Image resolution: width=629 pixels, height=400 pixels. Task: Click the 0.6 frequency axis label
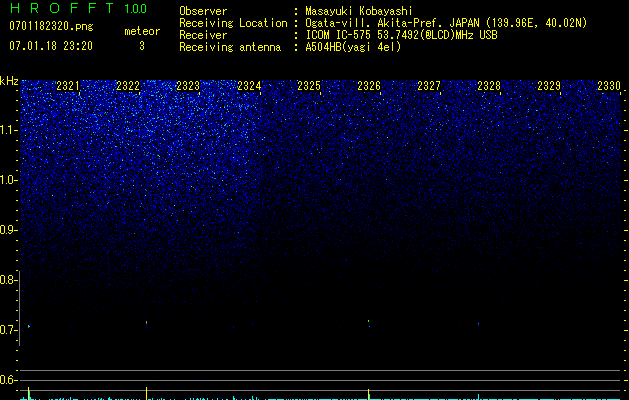pyautogui.click(x=9, y=380)
